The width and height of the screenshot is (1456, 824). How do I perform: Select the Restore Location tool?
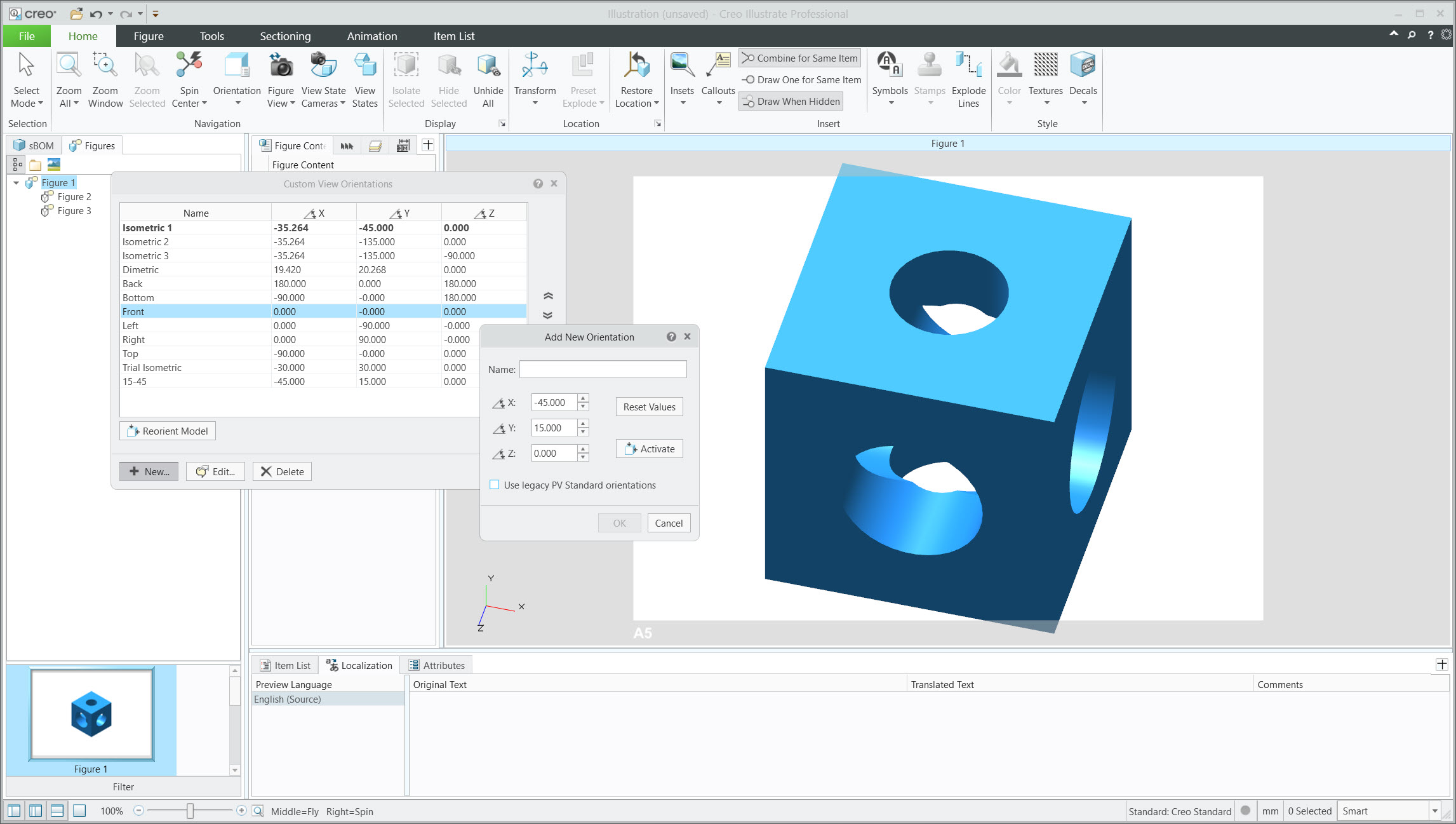click(637, 78)
